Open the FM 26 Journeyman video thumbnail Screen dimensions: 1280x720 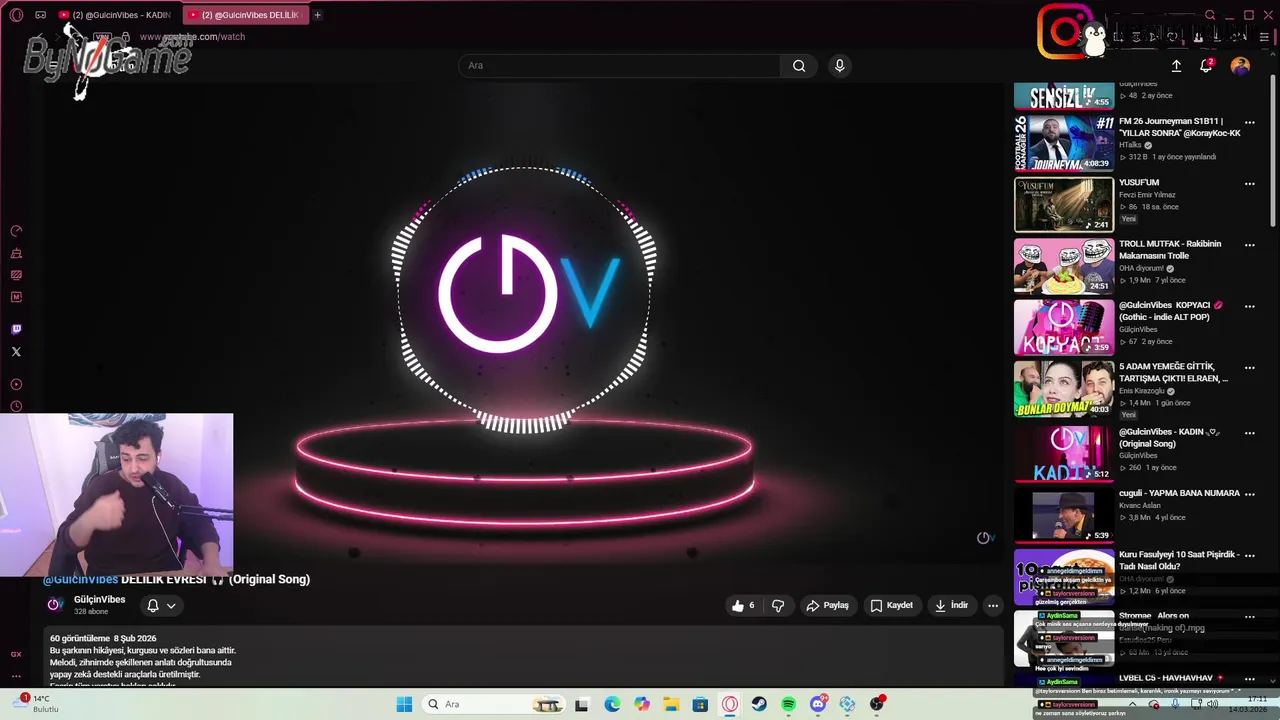coord(1064,143)
